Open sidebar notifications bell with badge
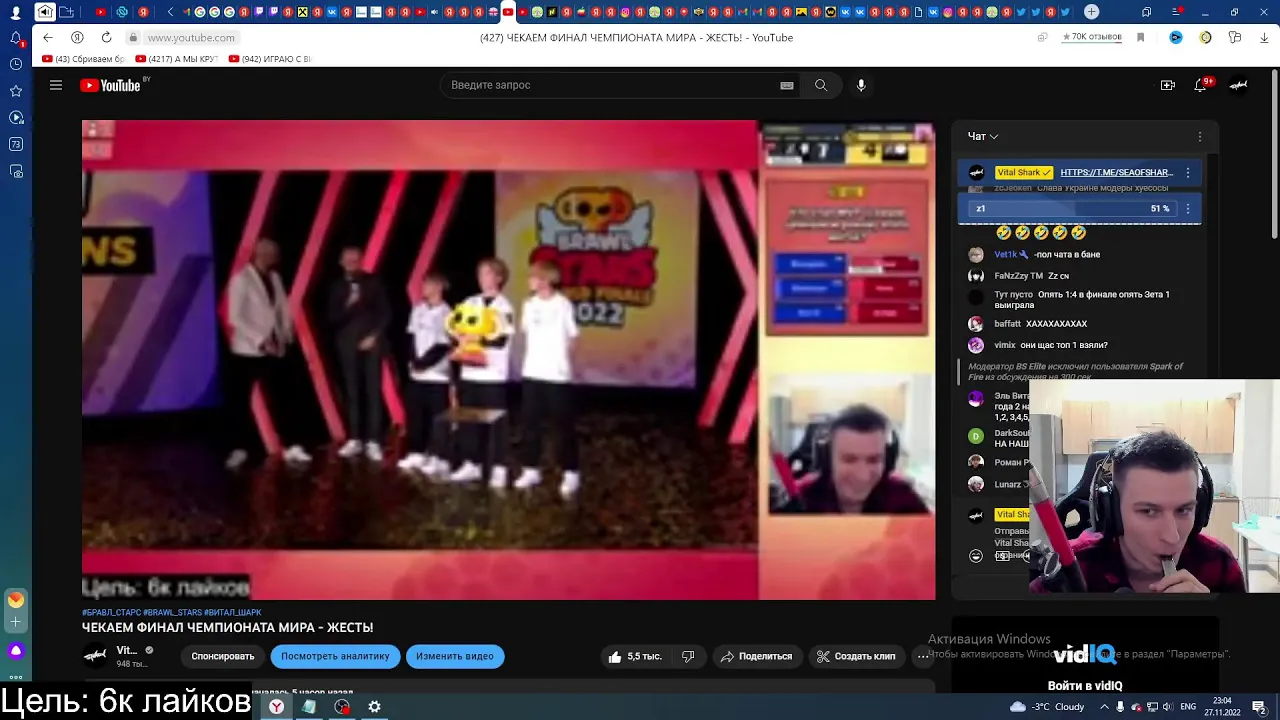The height and width of the screenshot is (720, 1280). click(x=16, y=38)
